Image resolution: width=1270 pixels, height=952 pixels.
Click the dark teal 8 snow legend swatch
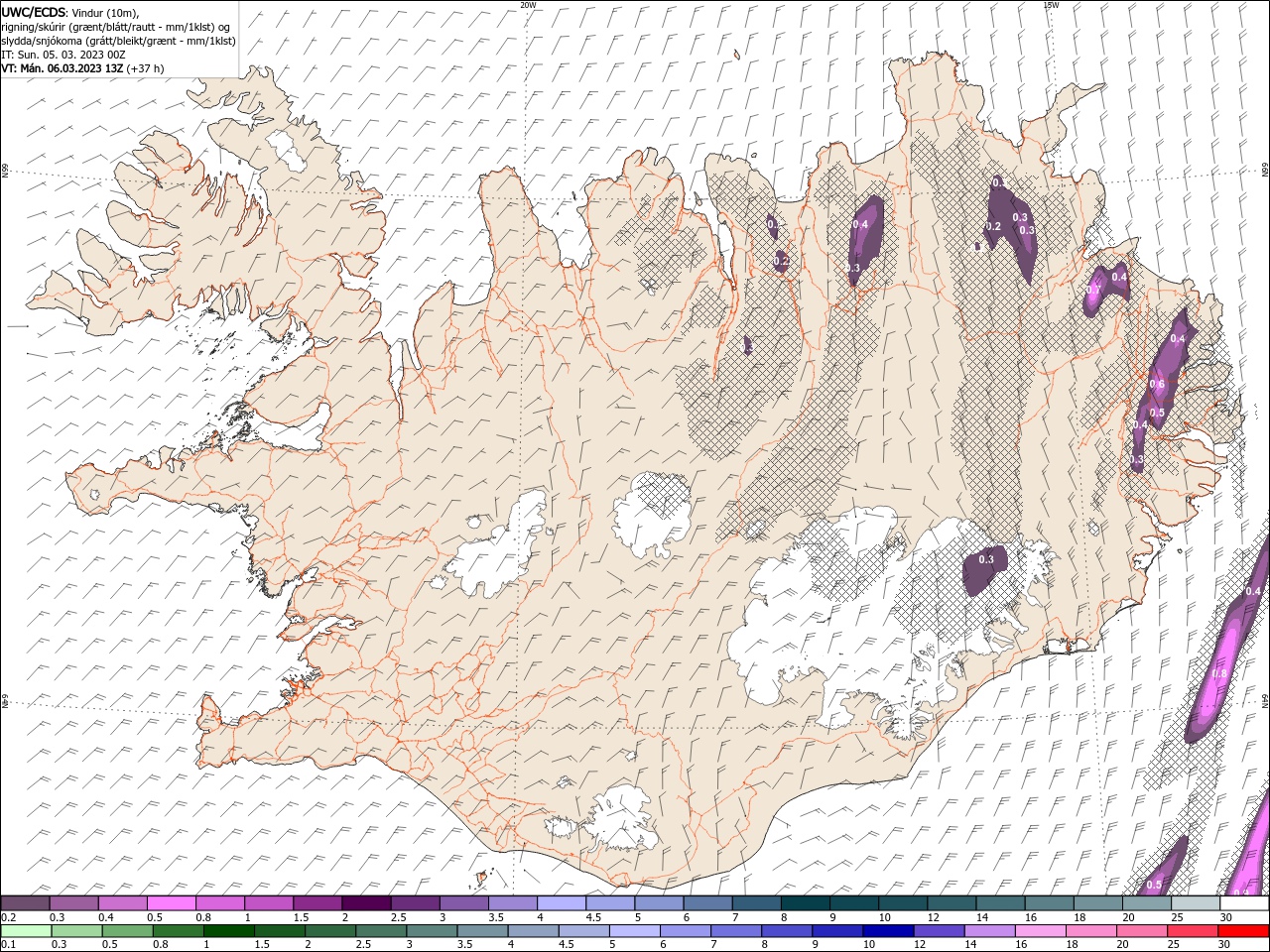click(806, 903)
